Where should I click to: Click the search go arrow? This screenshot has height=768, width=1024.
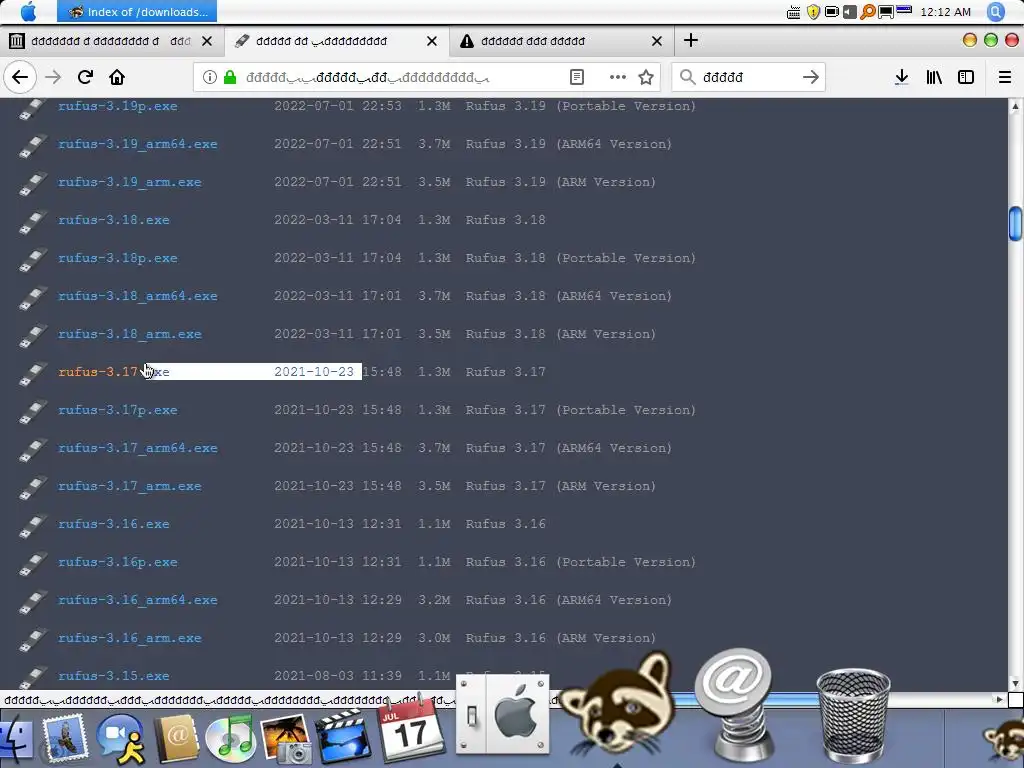810,77
